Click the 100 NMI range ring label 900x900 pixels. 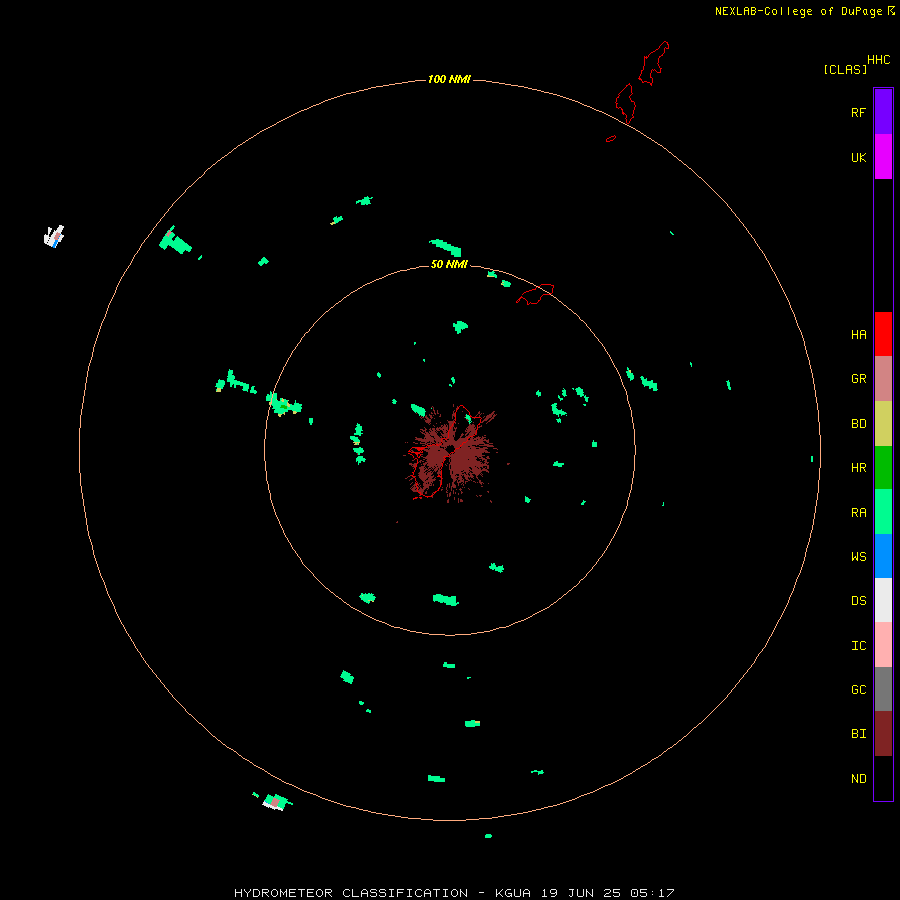[x=449, y=79]
